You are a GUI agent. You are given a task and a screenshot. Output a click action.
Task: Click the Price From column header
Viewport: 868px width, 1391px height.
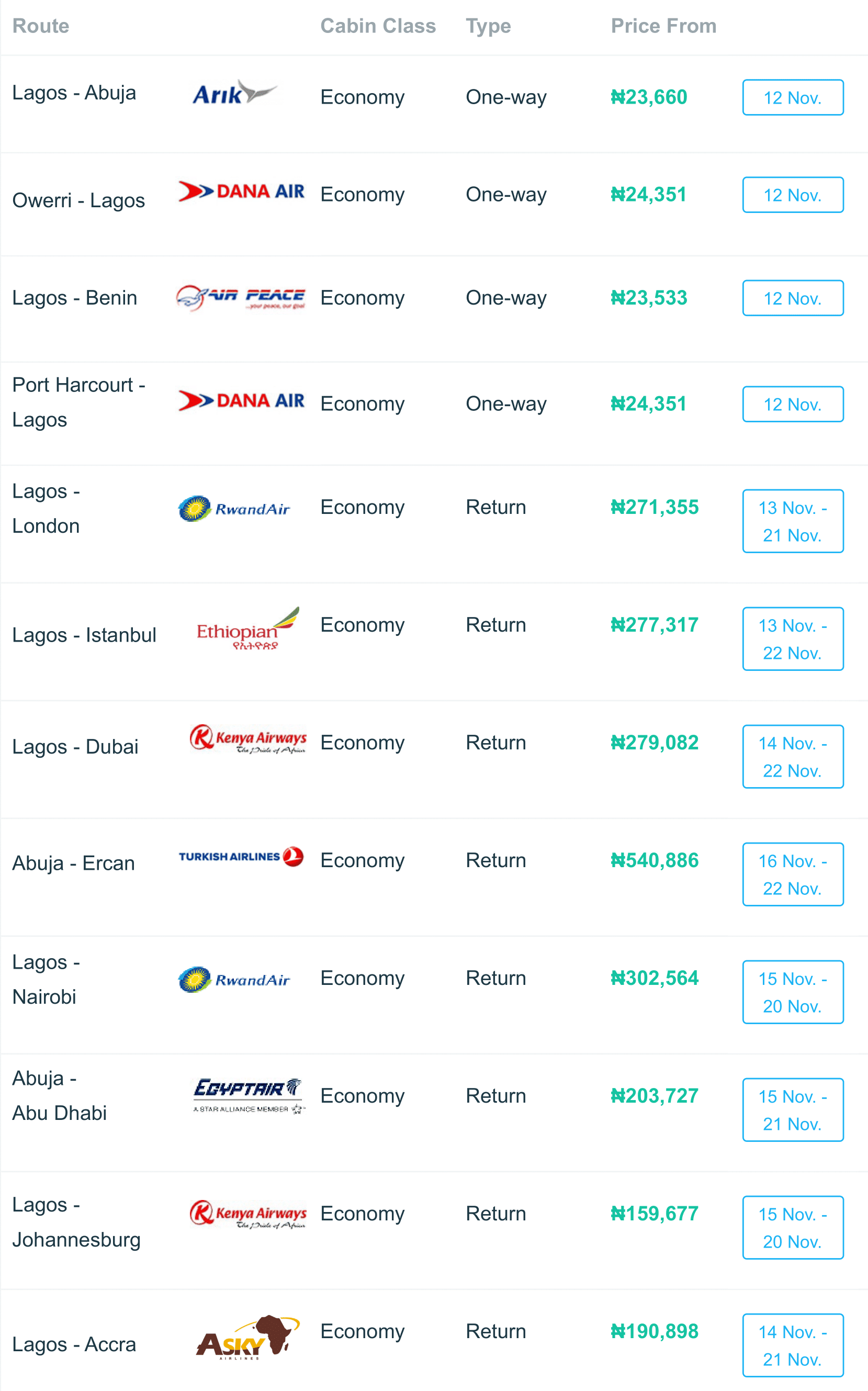click(x=663, y=26)
